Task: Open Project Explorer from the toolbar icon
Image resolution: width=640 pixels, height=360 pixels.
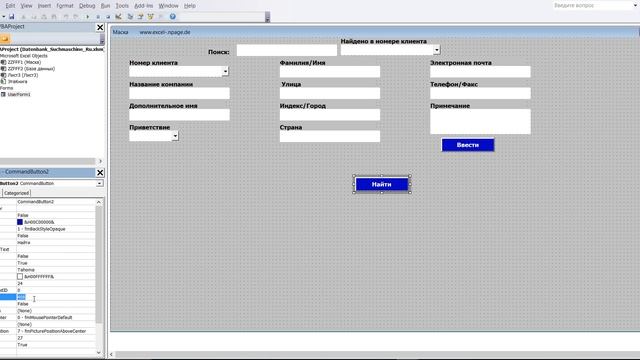Action: [x=130, y=17]
